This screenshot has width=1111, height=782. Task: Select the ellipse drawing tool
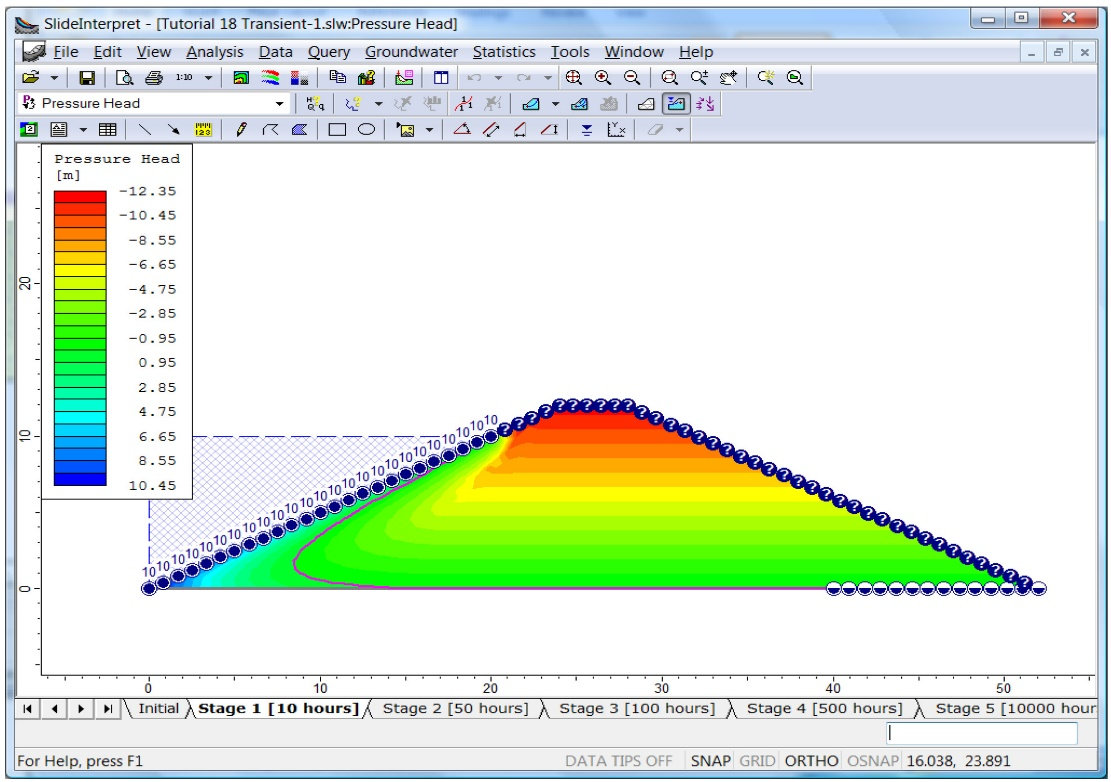(x=366, y=130)
